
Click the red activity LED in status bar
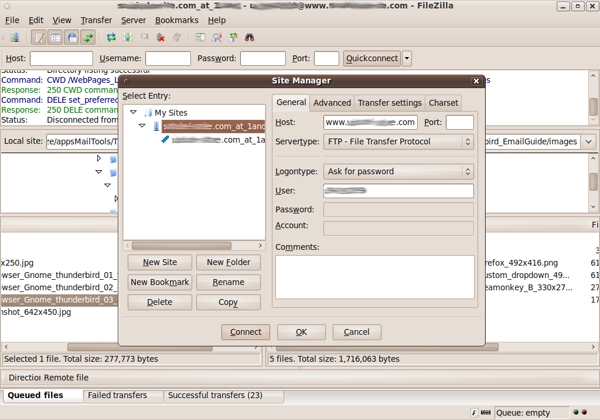tap(584, 412)
